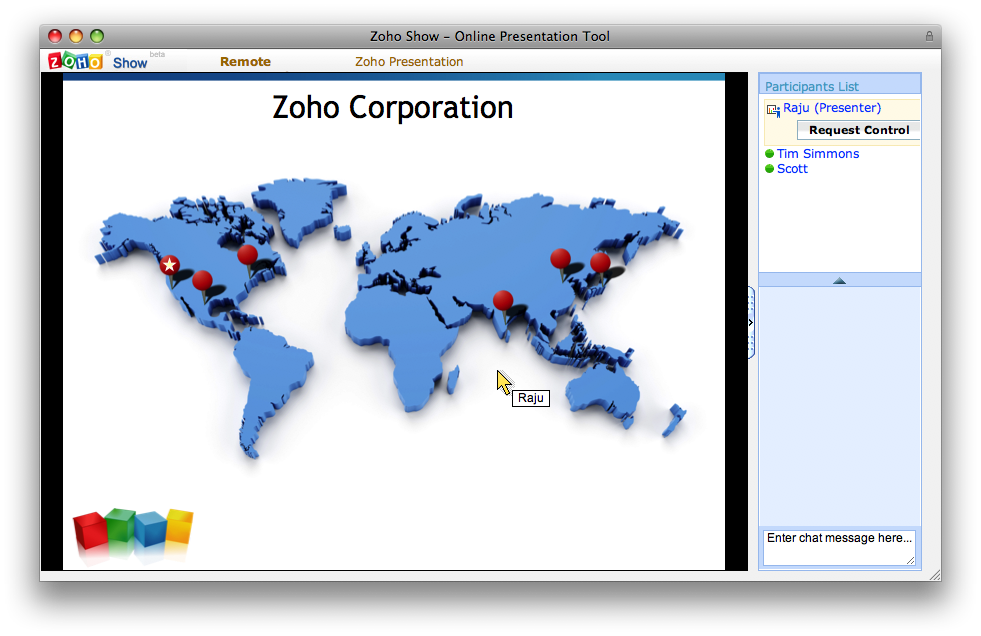The image size is (981, 636).
Task: Select the Zoho Presentation tab
Action: click(x=409, y=62)
